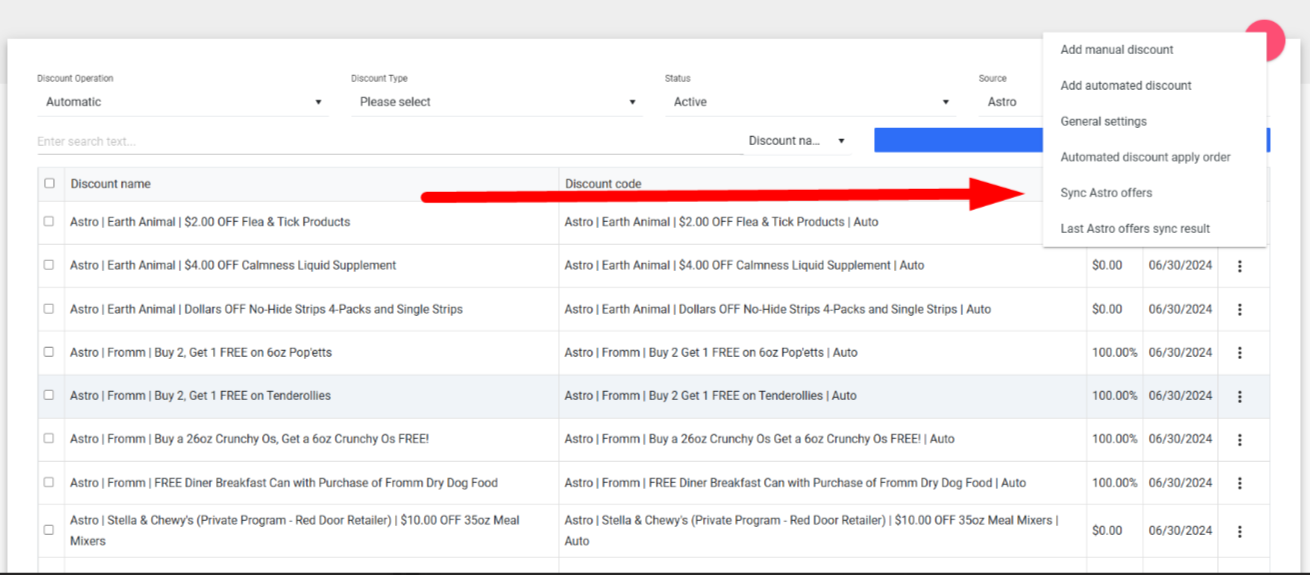Open row menu for Dollars OFF No-Hide Strips

[x=1240, y=310]
